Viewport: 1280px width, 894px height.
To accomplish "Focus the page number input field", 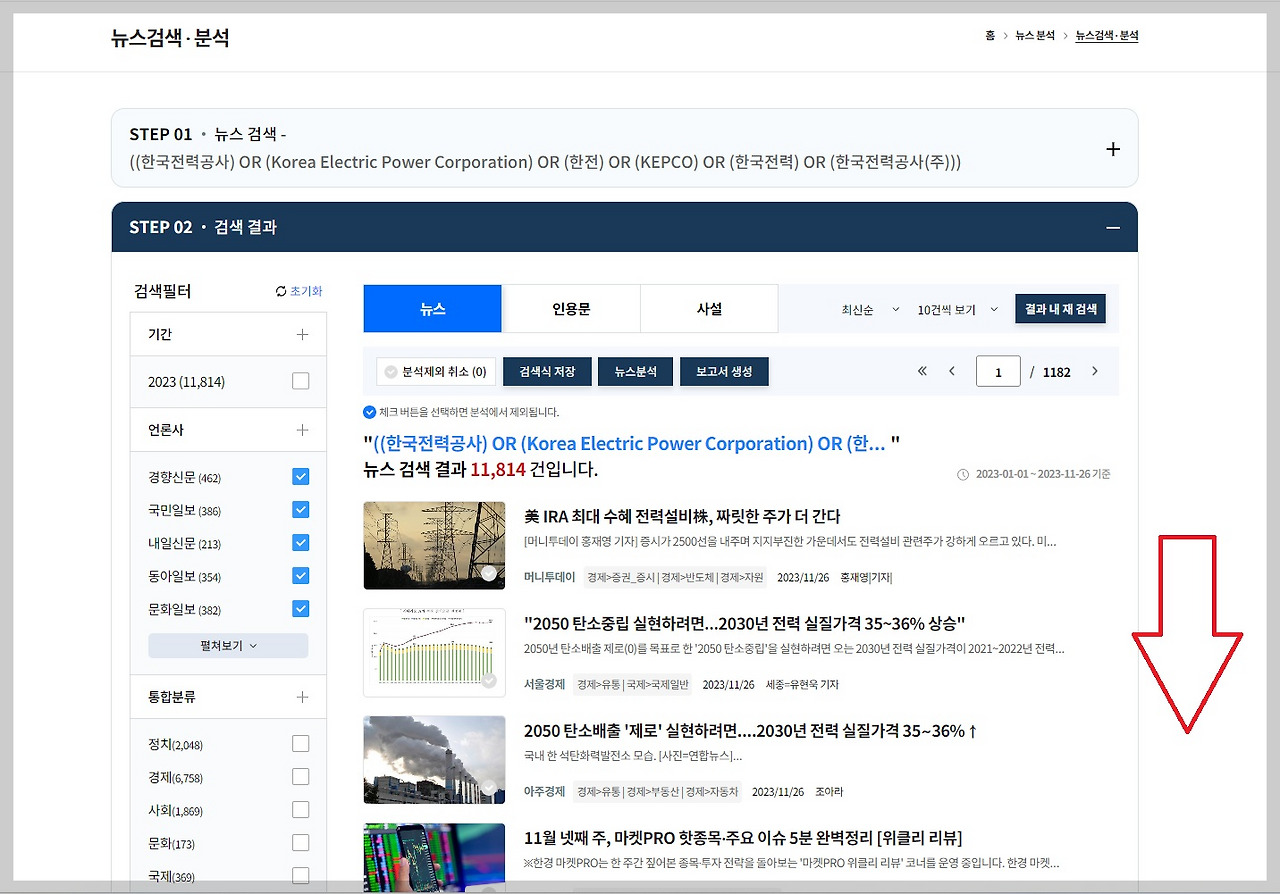I will click(x=998, y=372).
